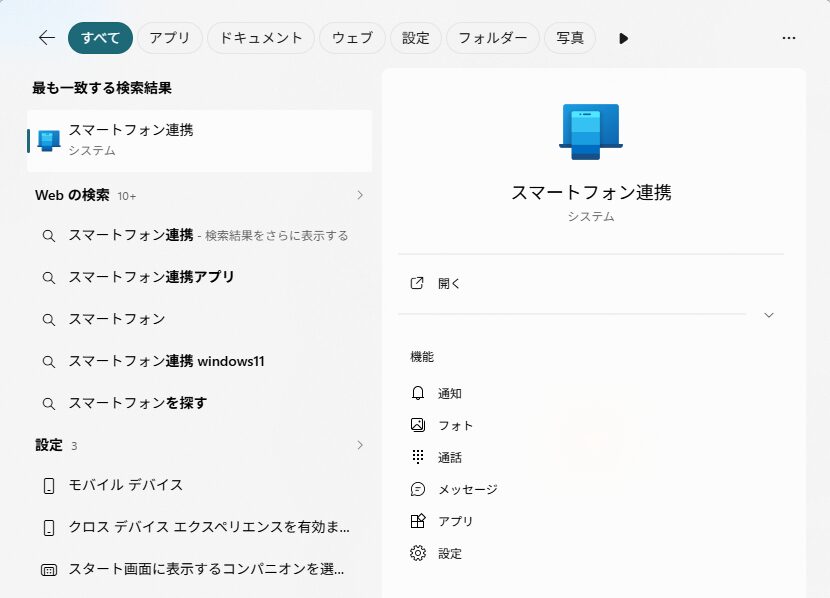Expand more actions with the down chevron

tap(769, 315)
